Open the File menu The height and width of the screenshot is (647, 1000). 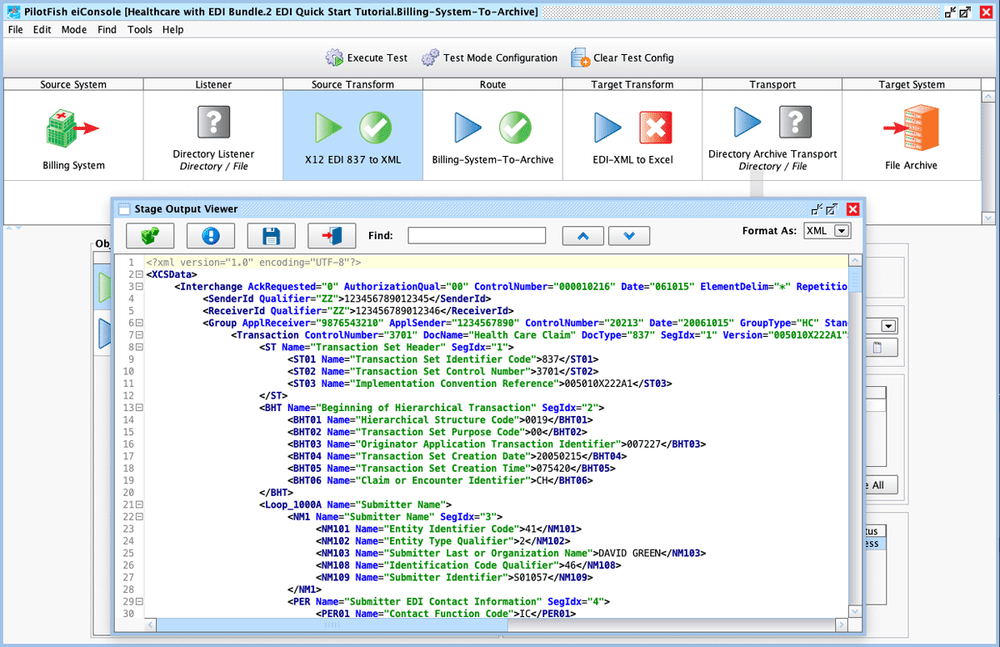15,29
